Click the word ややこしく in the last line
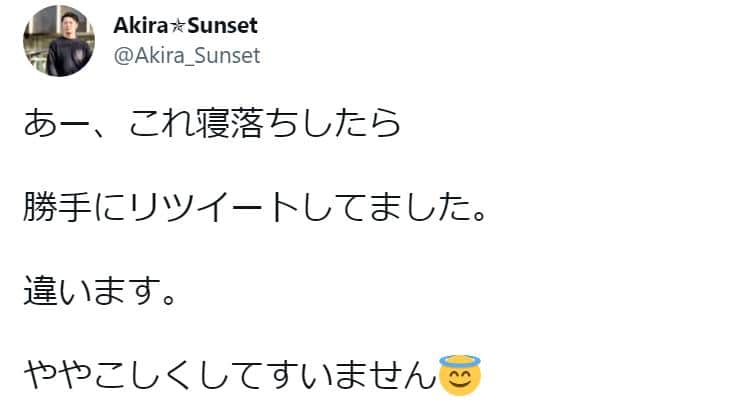744x409 pixels. [107, 377]
